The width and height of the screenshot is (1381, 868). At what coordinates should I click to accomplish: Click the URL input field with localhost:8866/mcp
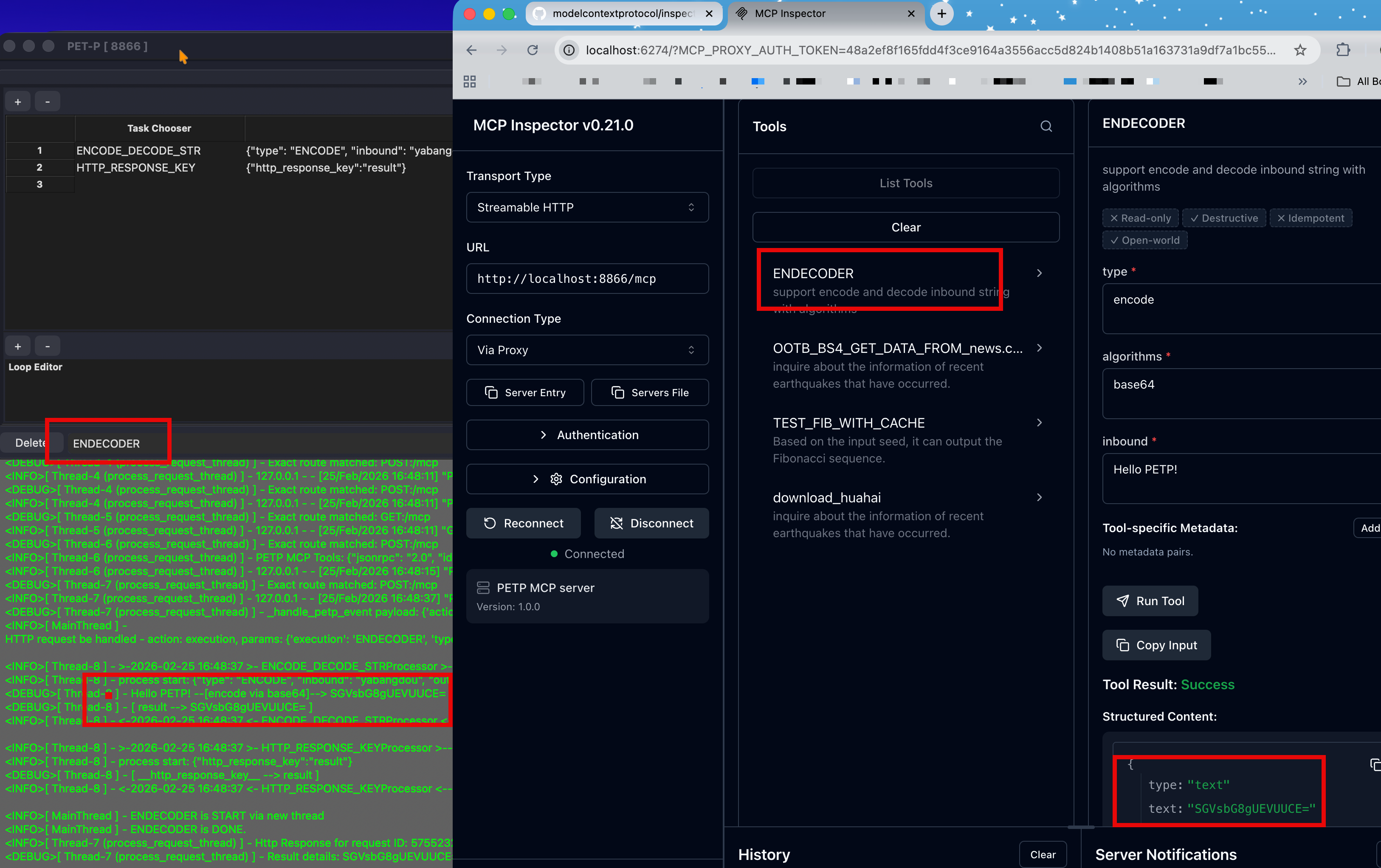587,279
